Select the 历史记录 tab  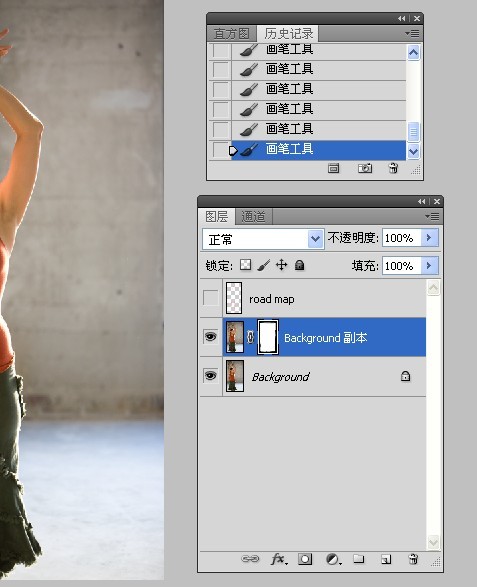click(288, 34)
